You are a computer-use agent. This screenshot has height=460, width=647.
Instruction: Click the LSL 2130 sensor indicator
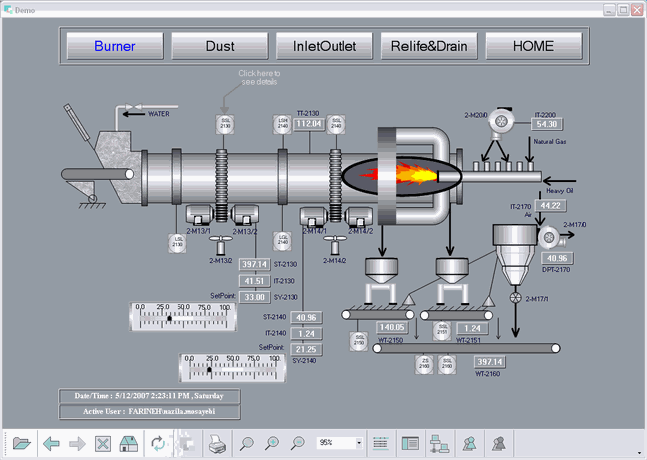click(177, 243)
